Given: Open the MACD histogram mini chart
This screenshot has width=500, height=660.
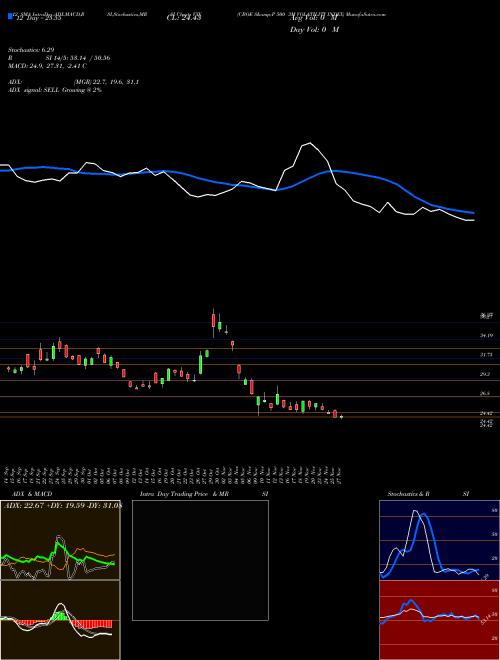Looking at the screenshot, I should [x=60, y=620].
